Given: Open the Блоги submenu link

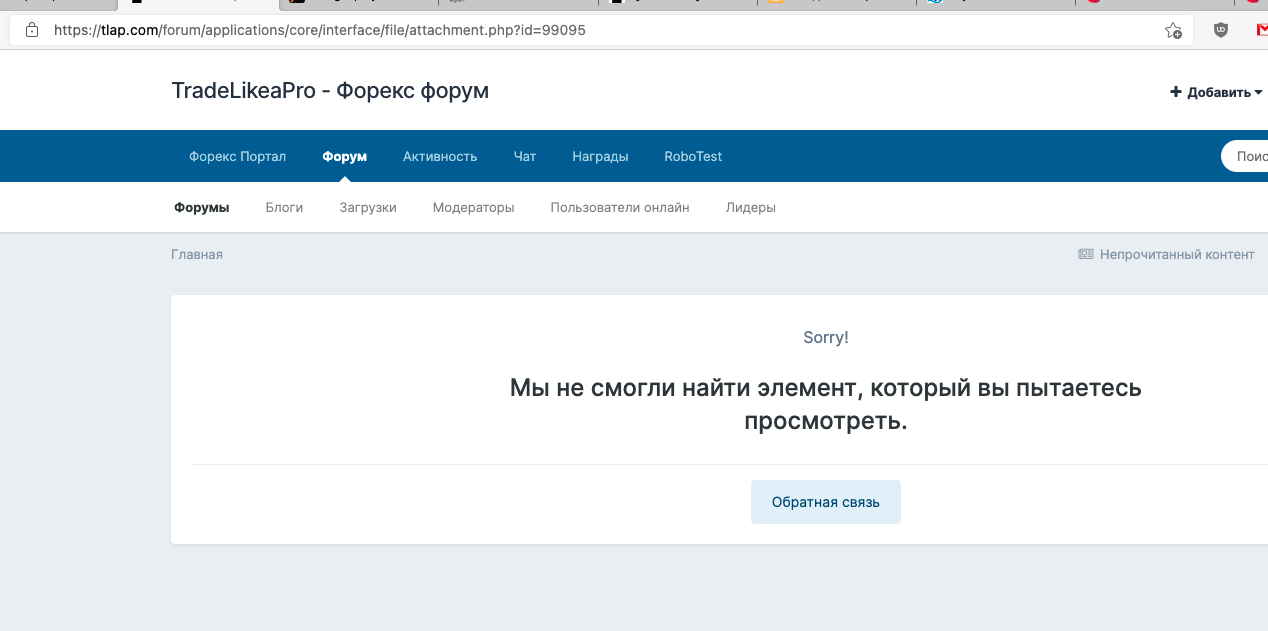Looking at the screenshot, I should 284,207.
